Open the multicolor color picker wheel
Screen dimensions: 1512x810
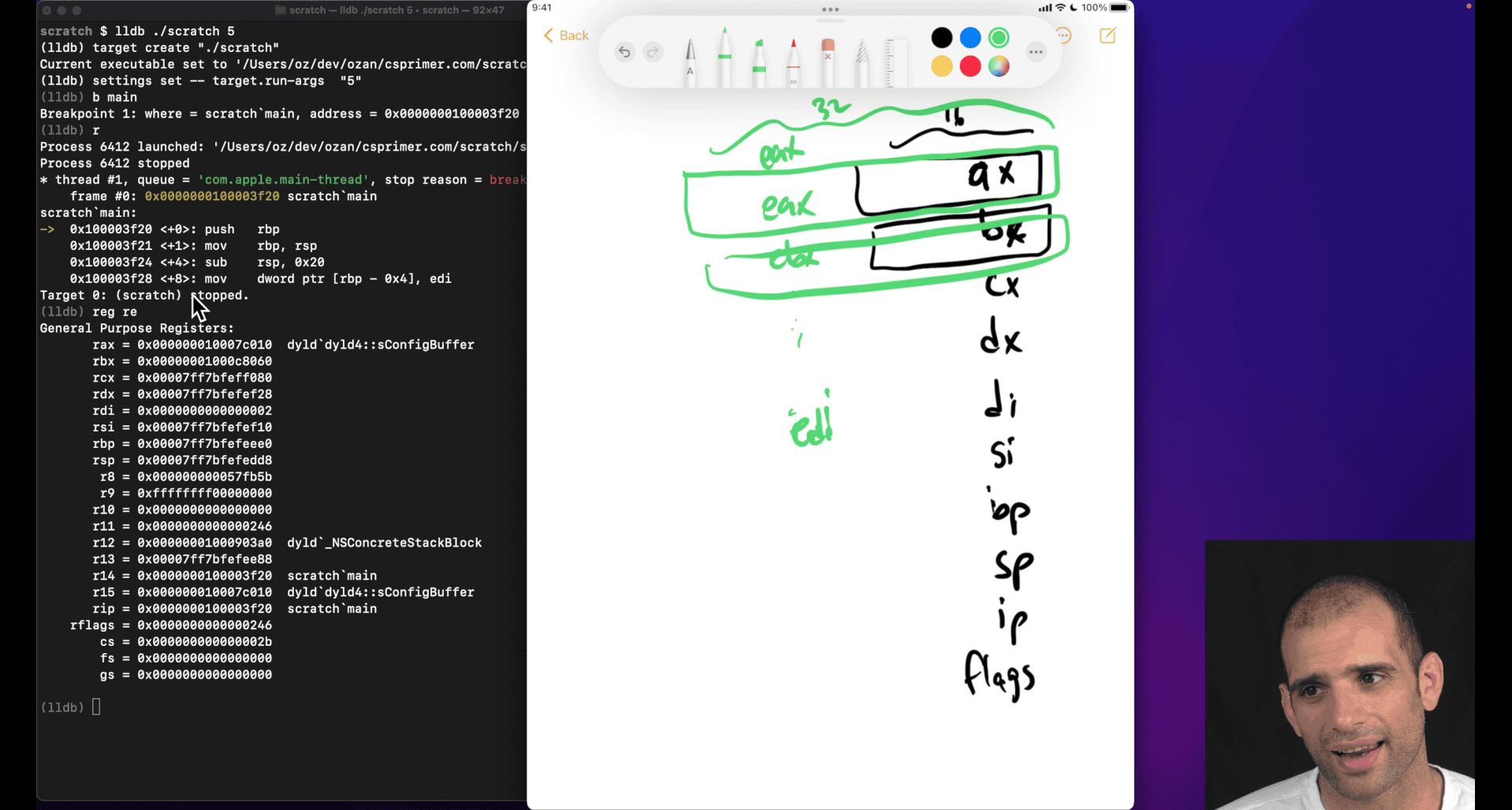pyautogui.click(x=999, y=67)
